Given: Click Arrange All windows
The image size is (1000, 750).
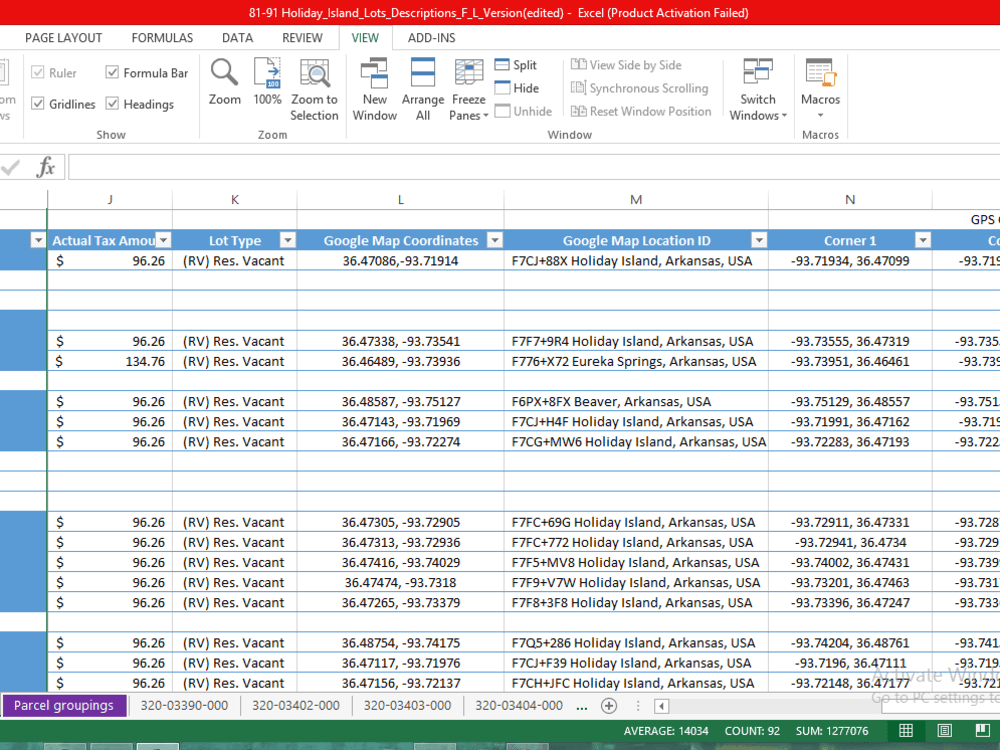Looking at the screenshot, I should [423, 89].
